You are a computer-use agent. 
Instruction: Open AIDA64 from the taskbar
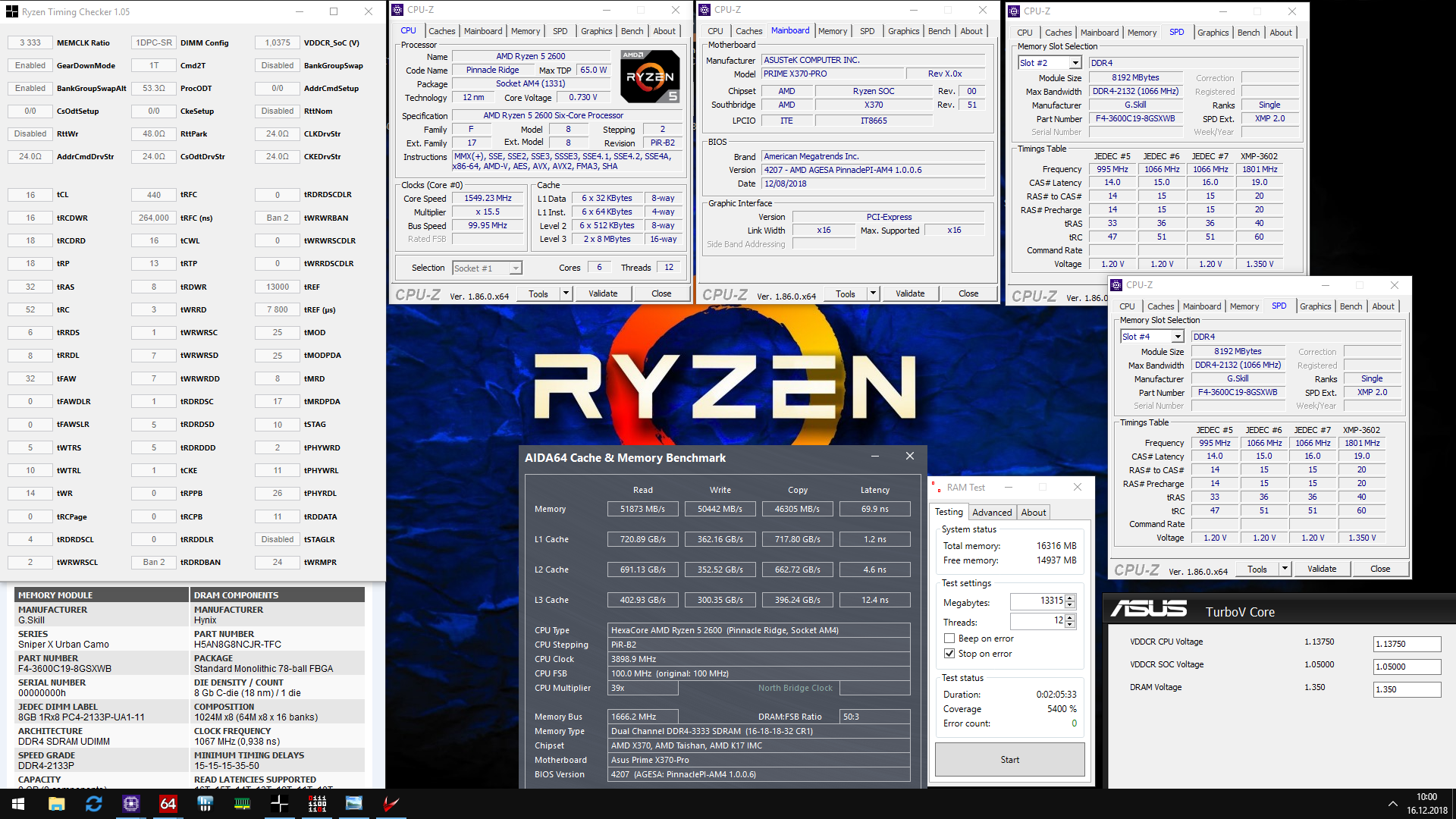[x=167, y=804]
